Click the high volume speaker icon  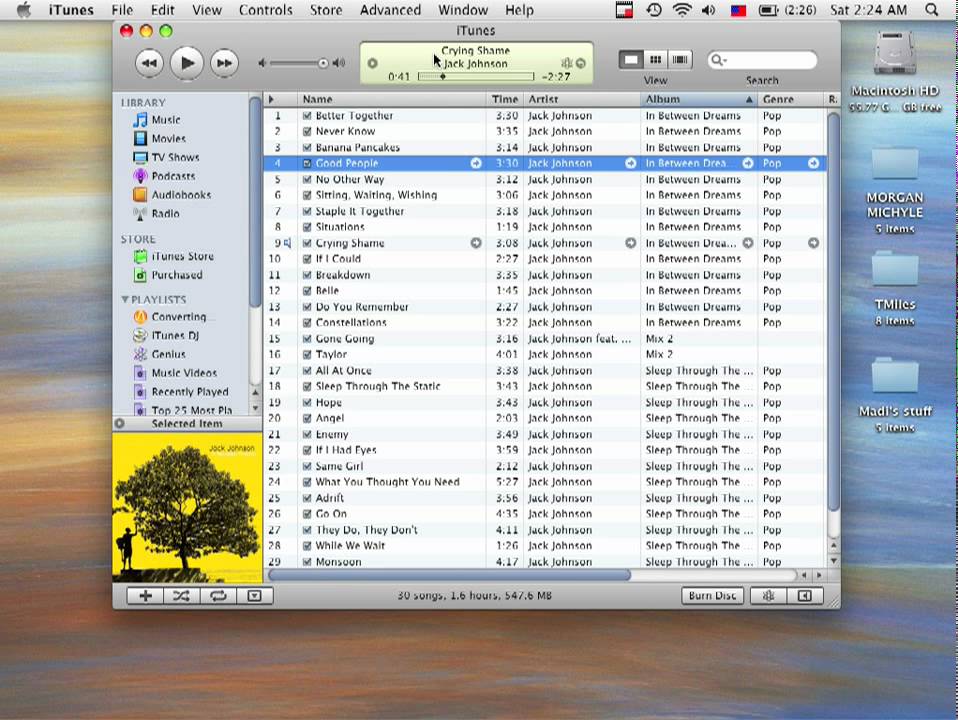(338, 63)
